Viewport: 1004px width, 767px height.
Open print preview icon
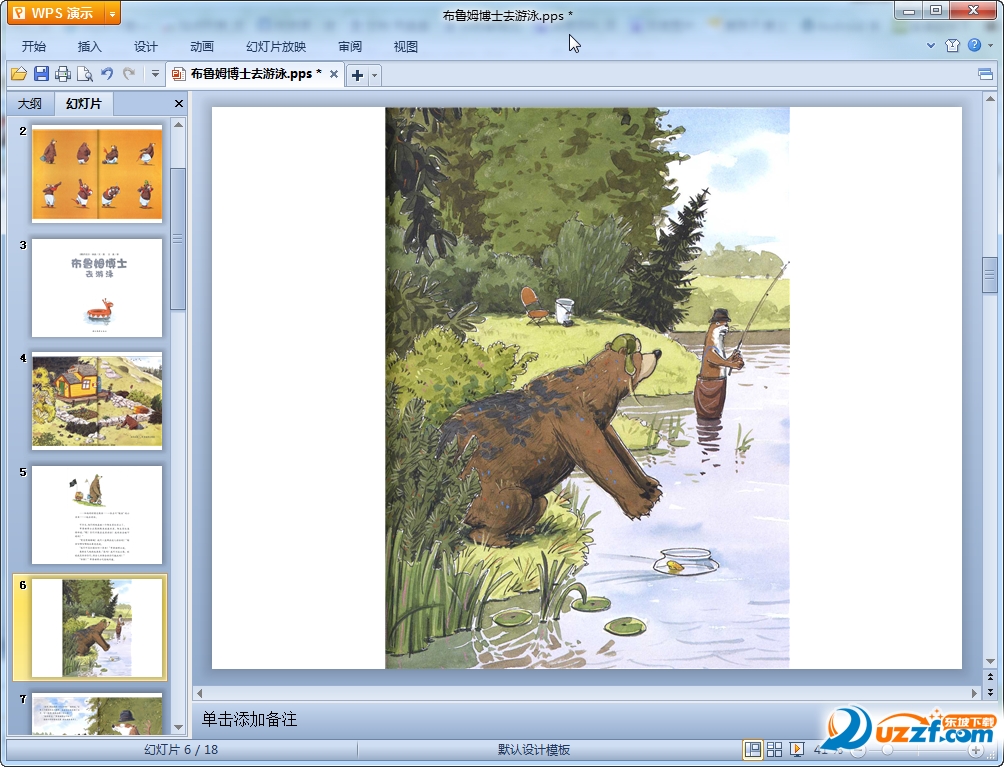point(85,74)
